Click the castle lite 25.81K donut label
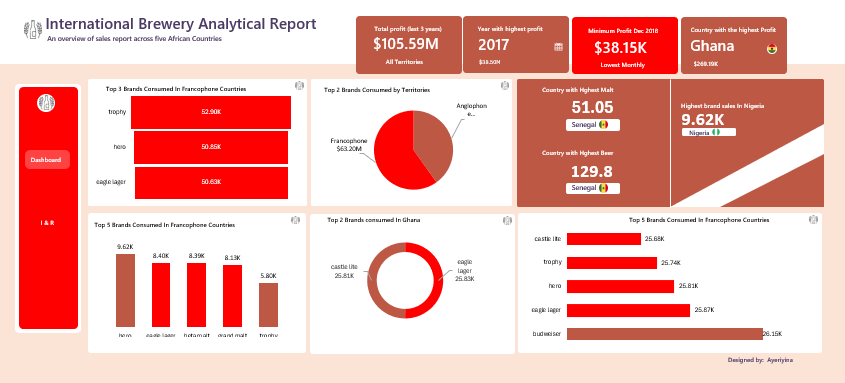The image size is (845, 383). [x=344, y=271]
